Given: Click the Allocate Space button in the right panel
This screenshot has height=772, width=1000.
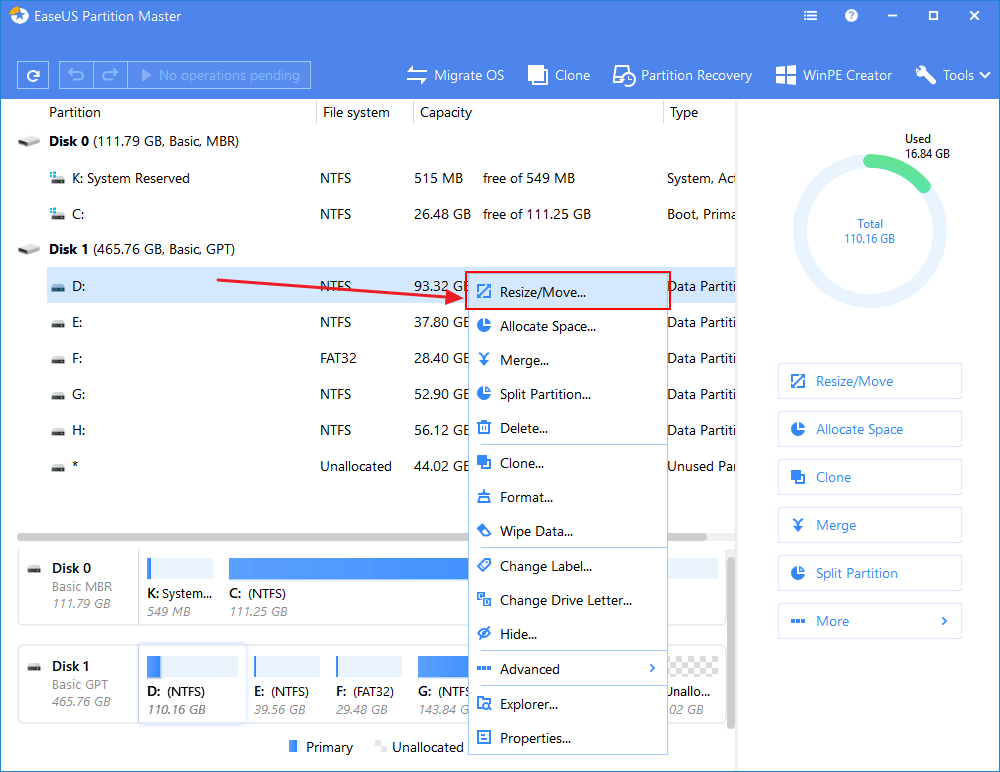Looking at the screenshot, I should point(869,429).
